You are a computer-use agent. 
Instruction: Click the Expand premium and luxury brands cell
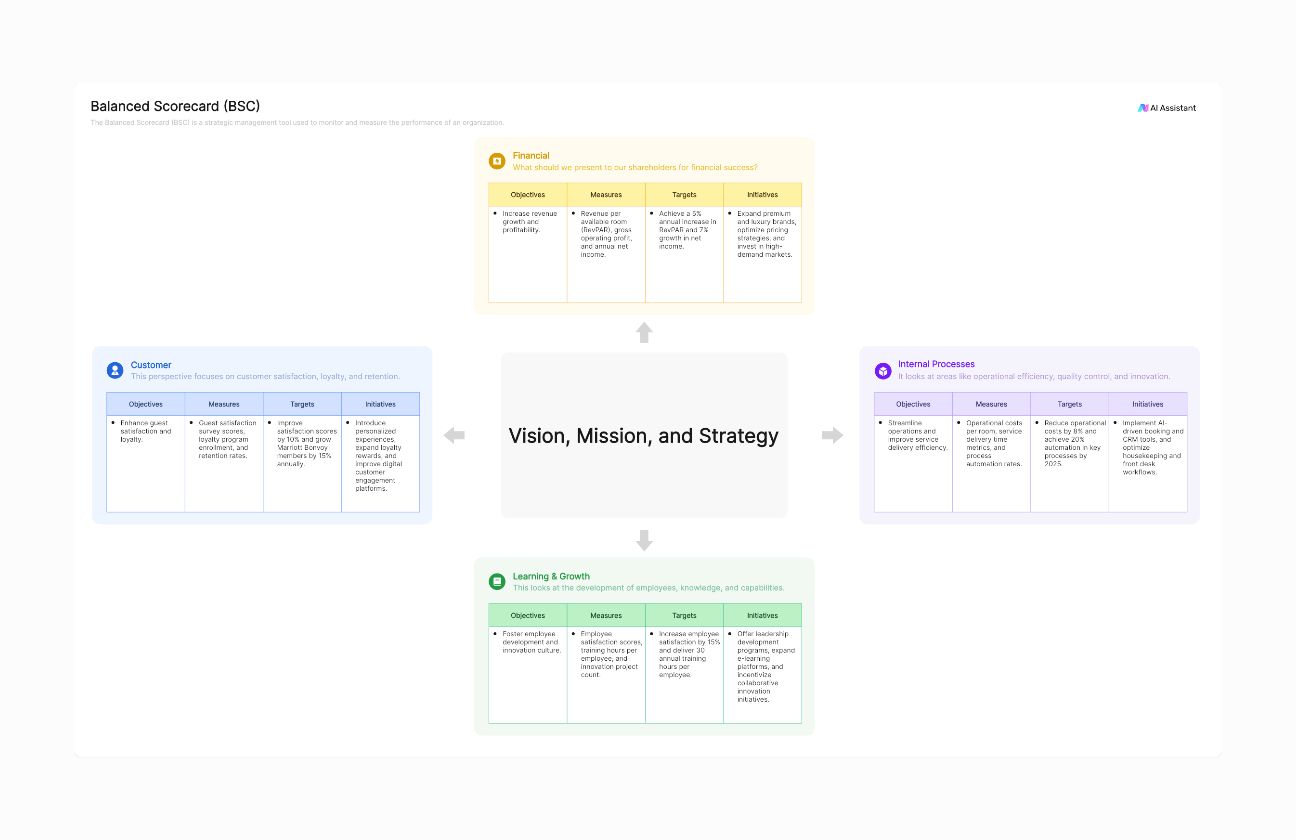(x=762, y=254)
